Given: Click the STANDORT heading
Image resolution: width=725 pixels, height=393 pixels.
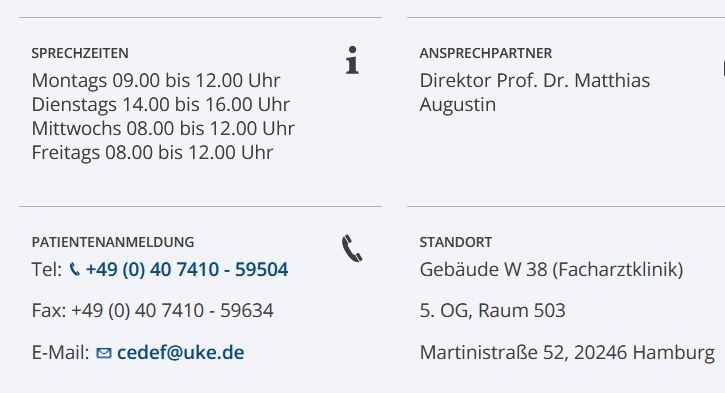Looking at the screenshot, I should click(x=455, y=242).
